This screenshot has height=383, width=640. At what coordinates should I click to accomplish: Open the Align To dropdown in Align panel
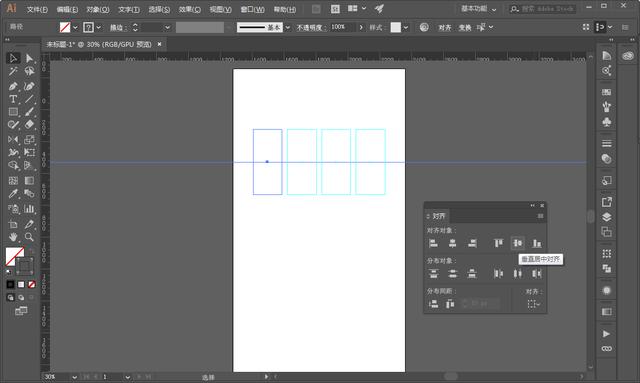coord(533,304)
